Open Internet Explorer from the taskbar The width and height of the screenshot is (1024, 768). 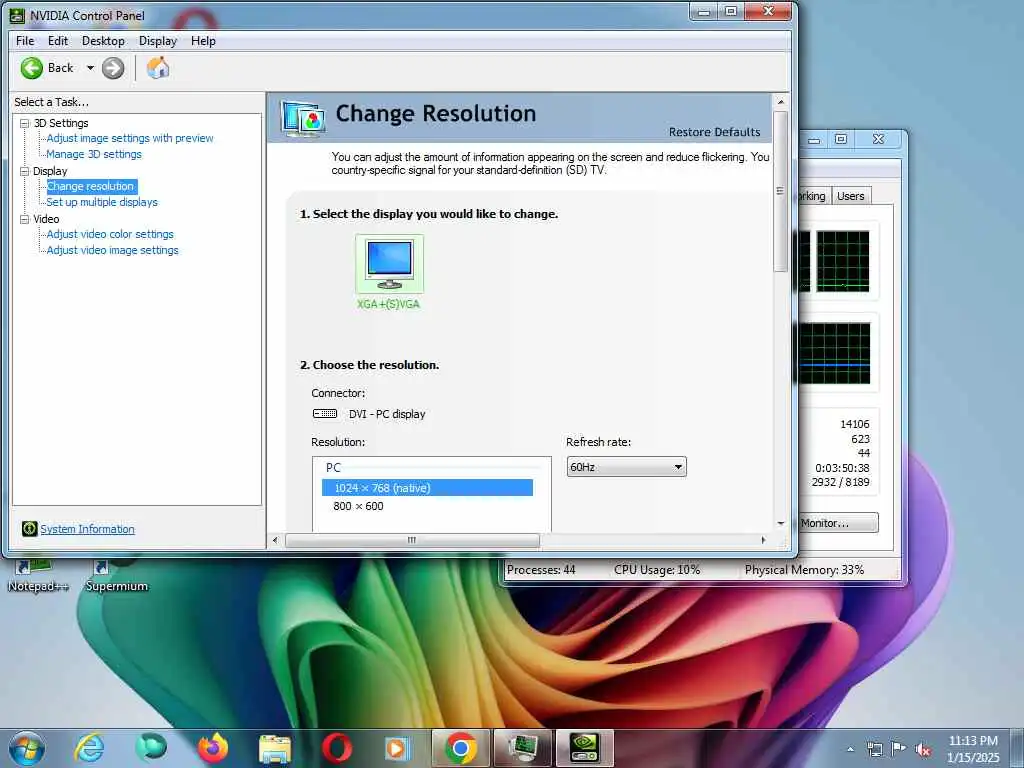[x=89, y=748]
